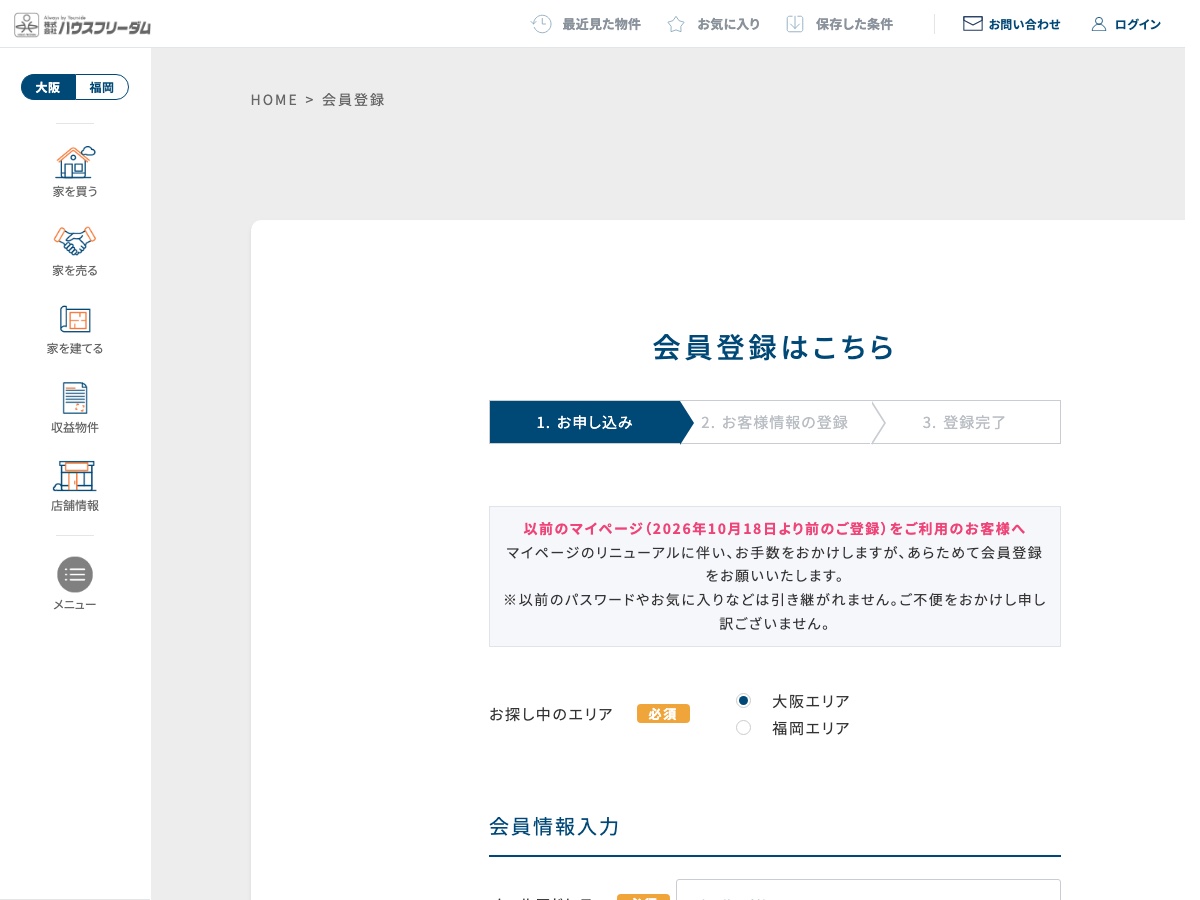
Task: Click お探し中のエリア label
Action: (x=551, y=714)
